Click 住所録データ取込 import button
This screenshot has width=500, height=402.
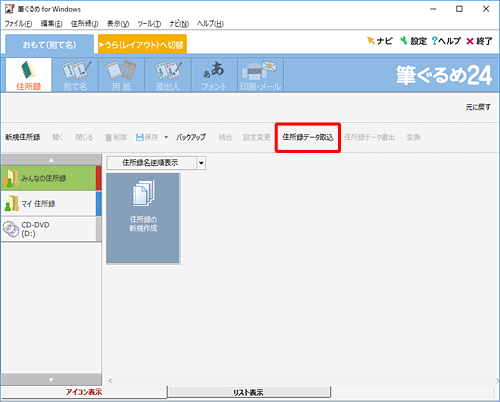308,137
